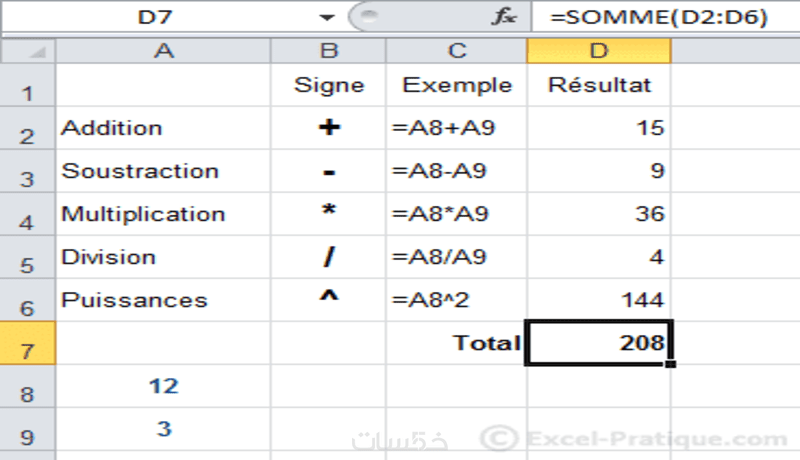Select row 1 header
The image size is (800, 460).
coord(27,93)
